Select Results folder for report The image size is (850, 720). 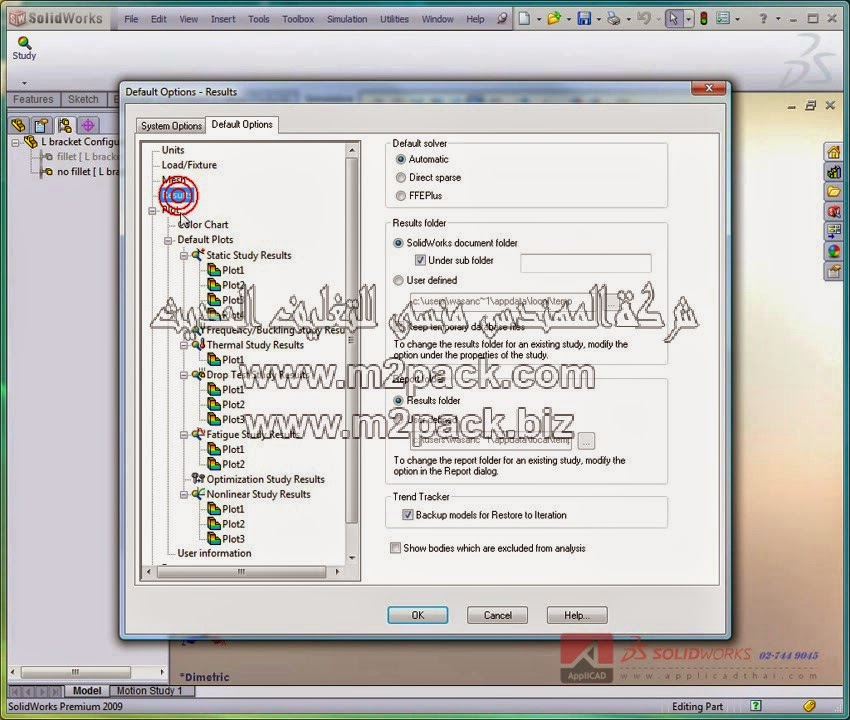[398, 400]
